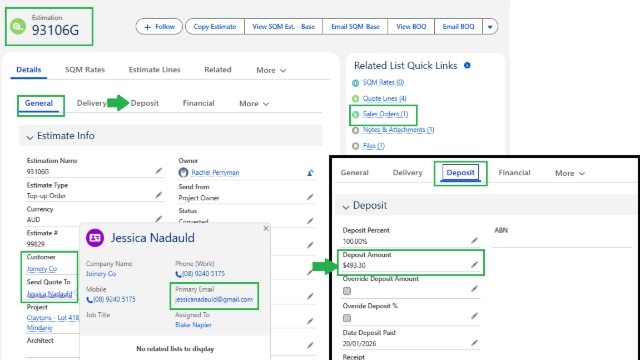Select the Financial sub-tab on left panel
Screen dimensions: 640x360
(198, 103)
